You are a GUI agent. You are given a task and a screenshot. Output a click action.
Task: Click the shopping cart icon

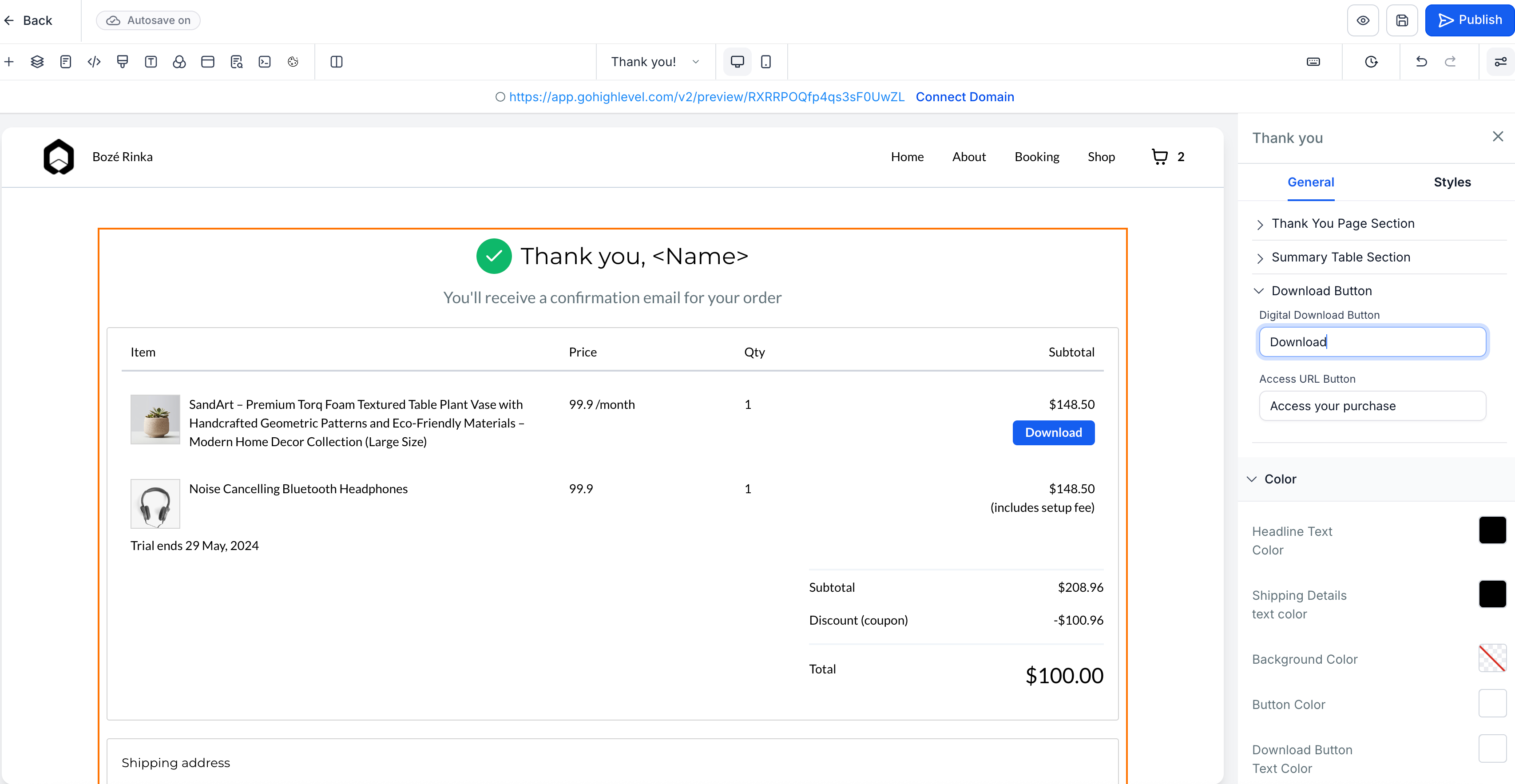1159,157
